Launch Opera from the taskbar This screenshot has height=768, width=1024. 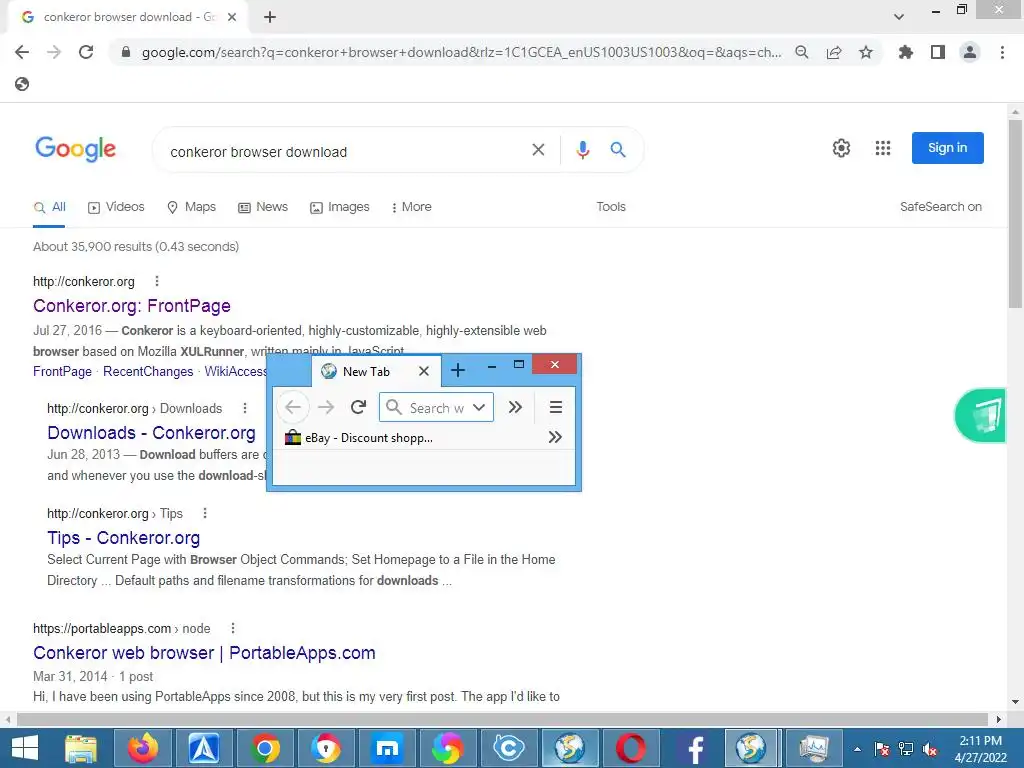631,748
